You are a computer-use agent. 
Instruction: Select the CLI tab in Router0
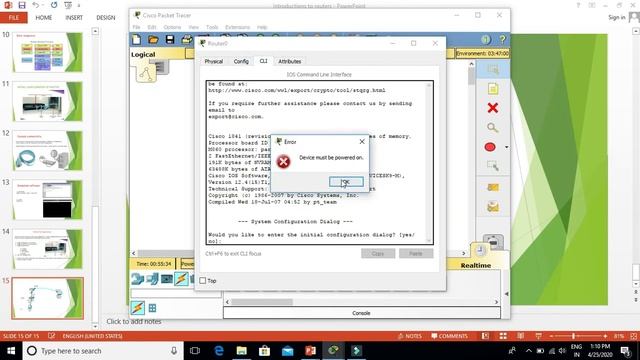pyautogui.click(x=263, y=61)
